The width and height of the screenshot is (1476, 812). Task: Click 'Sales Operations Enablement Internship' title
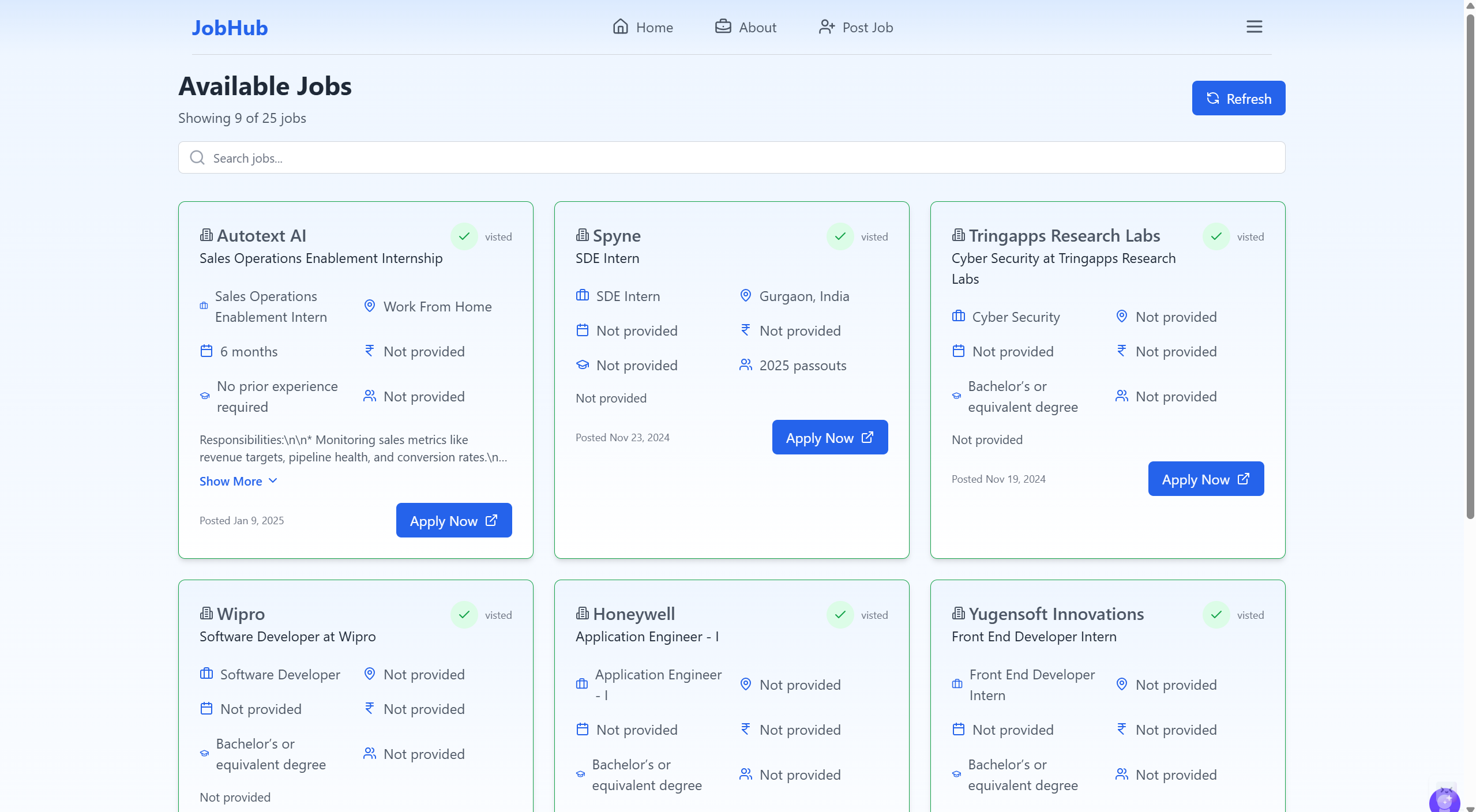[321, 258]
